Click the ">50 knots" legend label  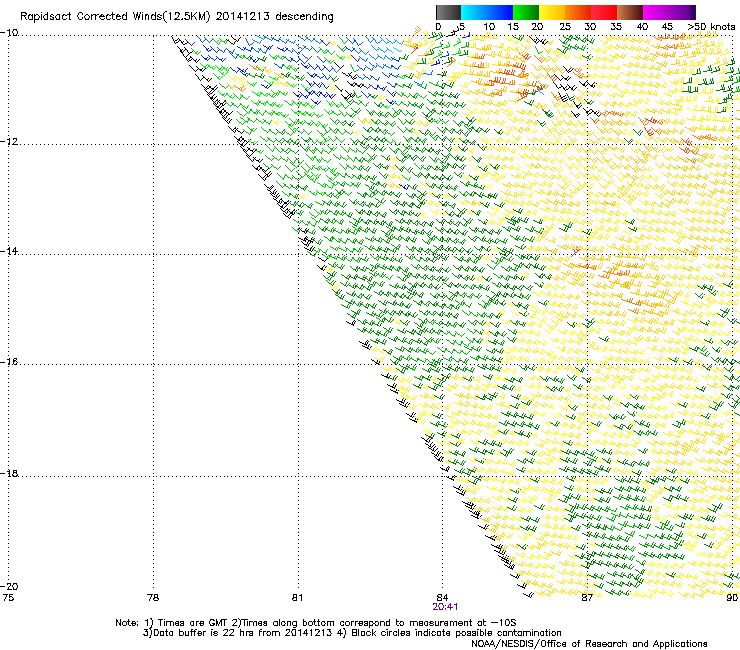pyautogui.click(x=711, y=27)
